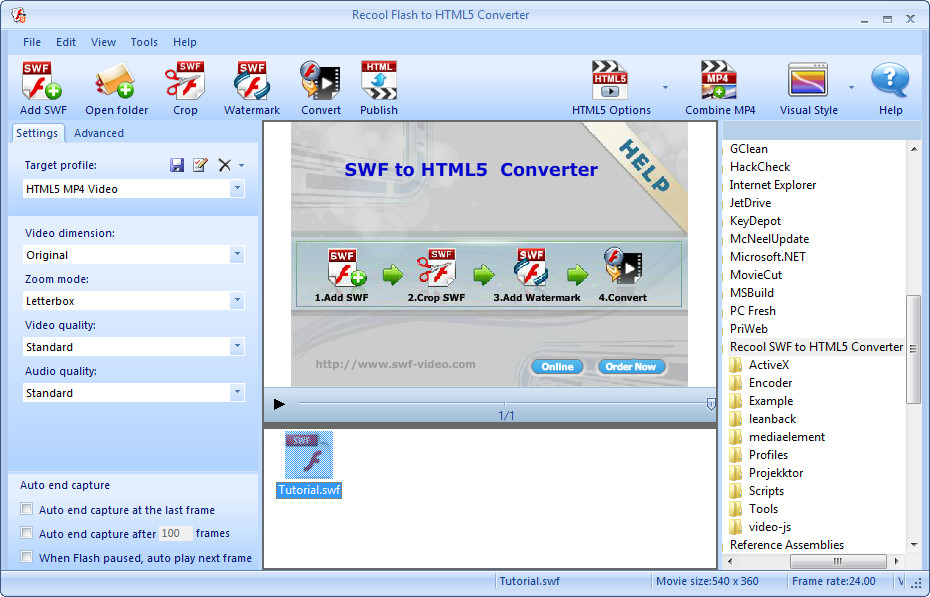Save the target profile with floppy icon
Image resolution: width=930 pixels, height=597 pixels.
(x=177, y=165)
